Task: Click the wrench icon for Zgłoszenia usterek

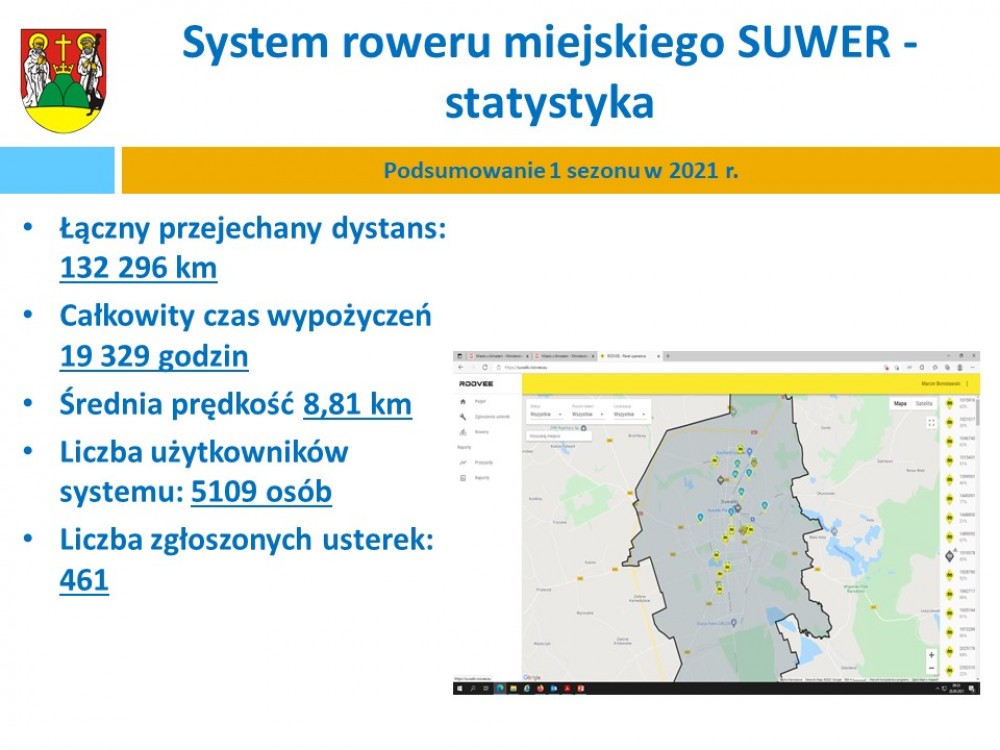Action: tap(462, 416)
